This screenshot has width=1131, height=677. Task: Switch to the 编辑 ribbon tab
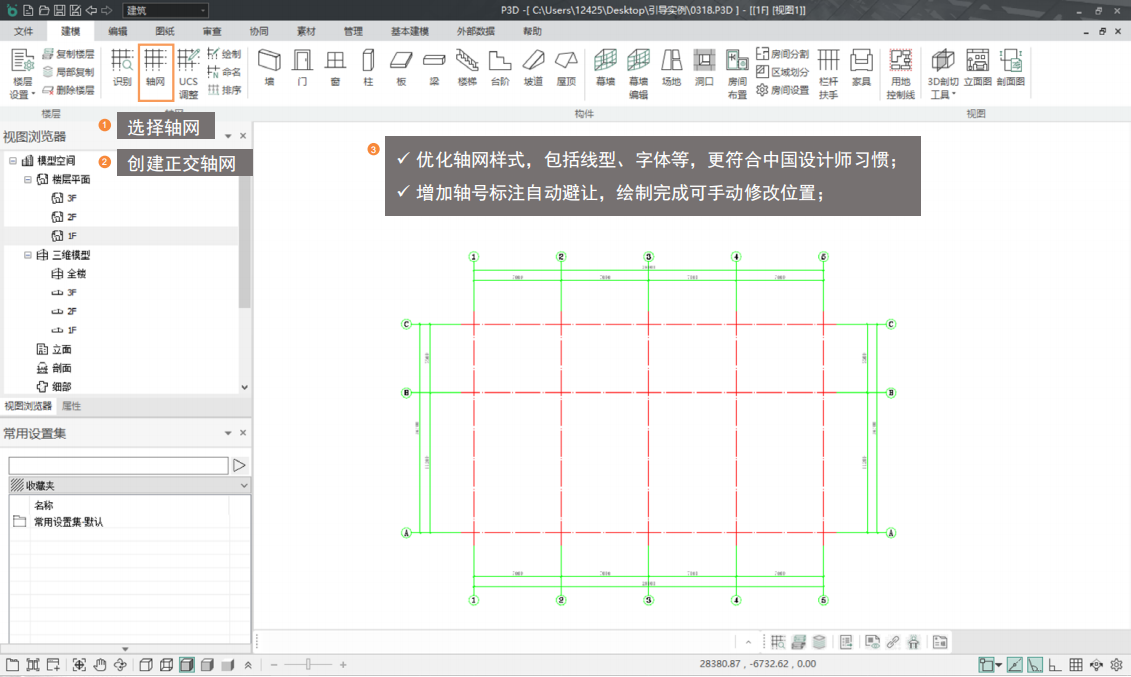[x=118, y=32]
